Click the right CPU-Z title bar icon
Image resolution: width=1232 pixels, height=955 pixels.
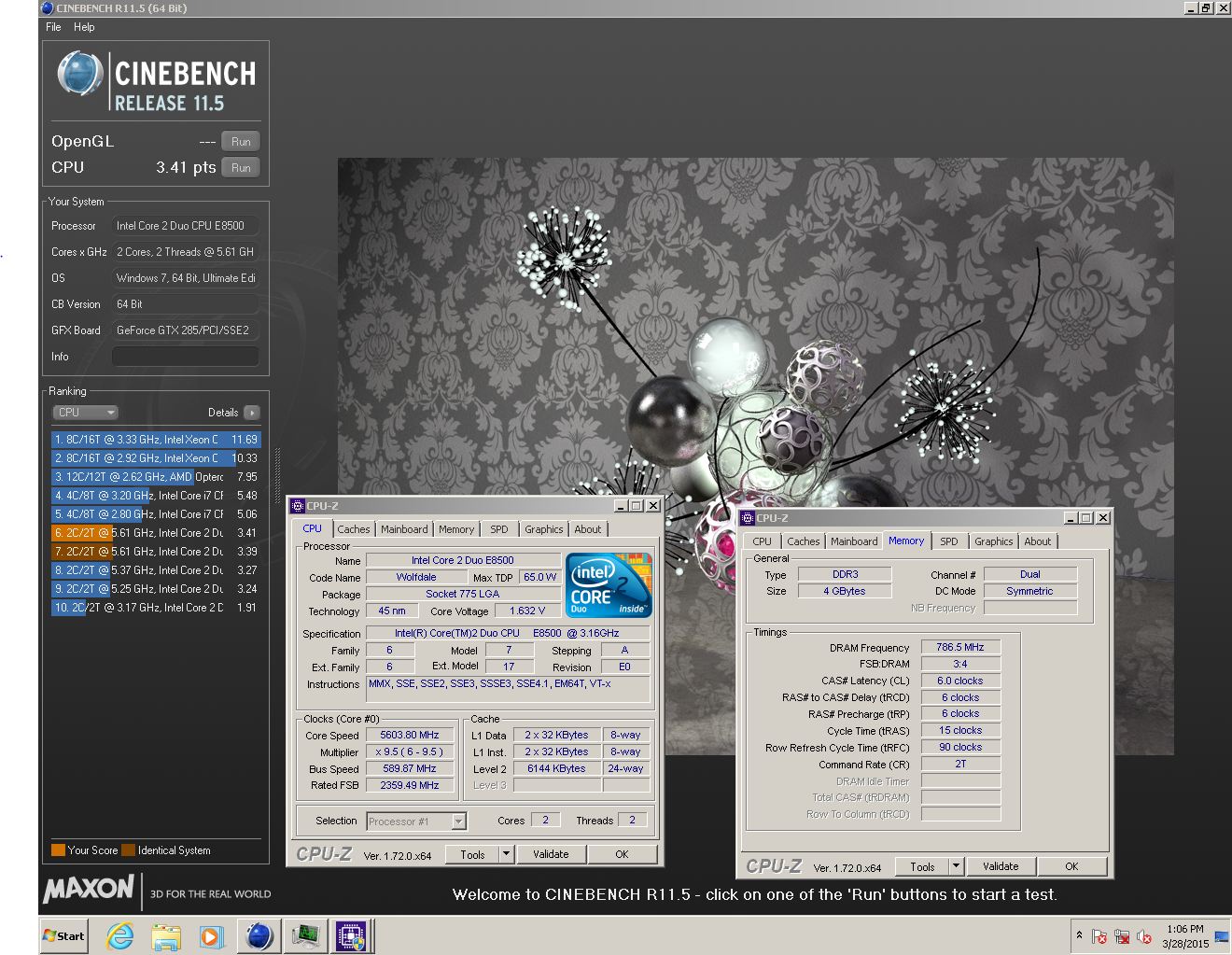[x=748, y=518]
